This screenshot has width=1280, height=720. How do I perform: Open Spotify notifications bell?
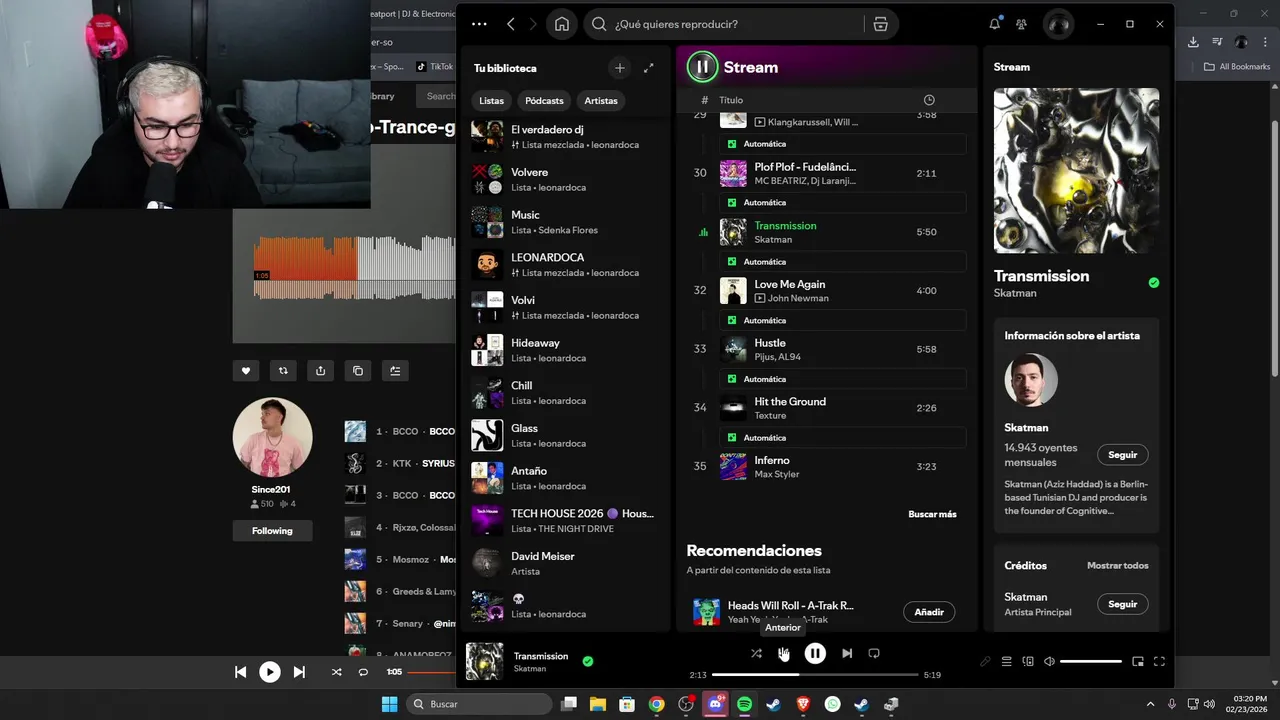994,24
